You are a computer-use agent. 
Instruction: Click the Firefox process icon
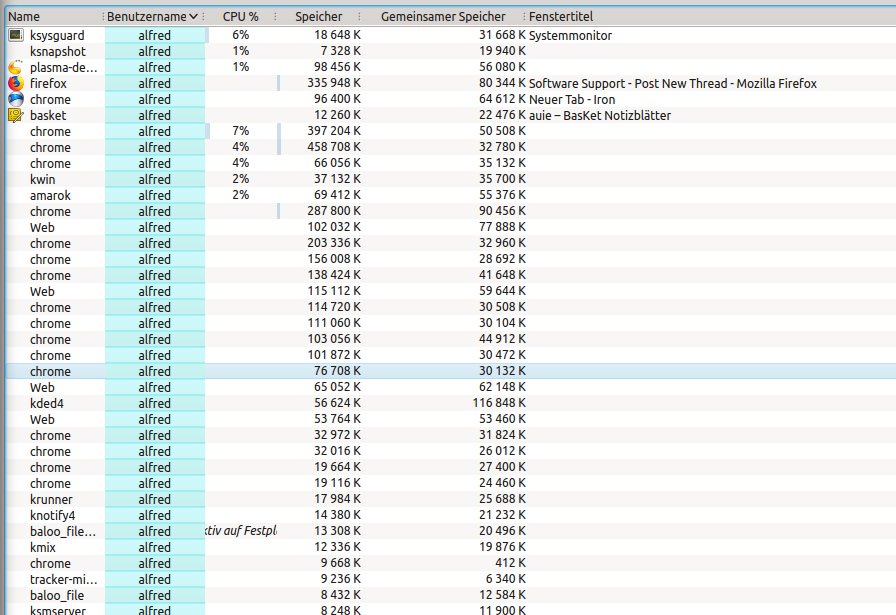tap(15, 83)
